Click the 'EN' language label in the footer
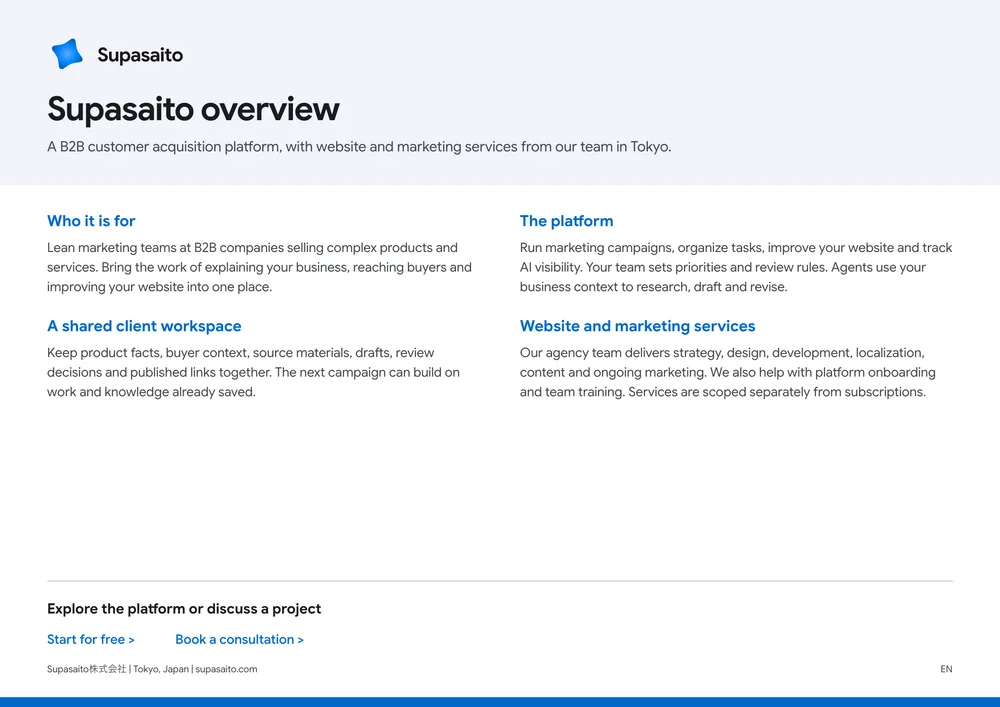Screen dimensions: 1000x707 click(946, 669)
